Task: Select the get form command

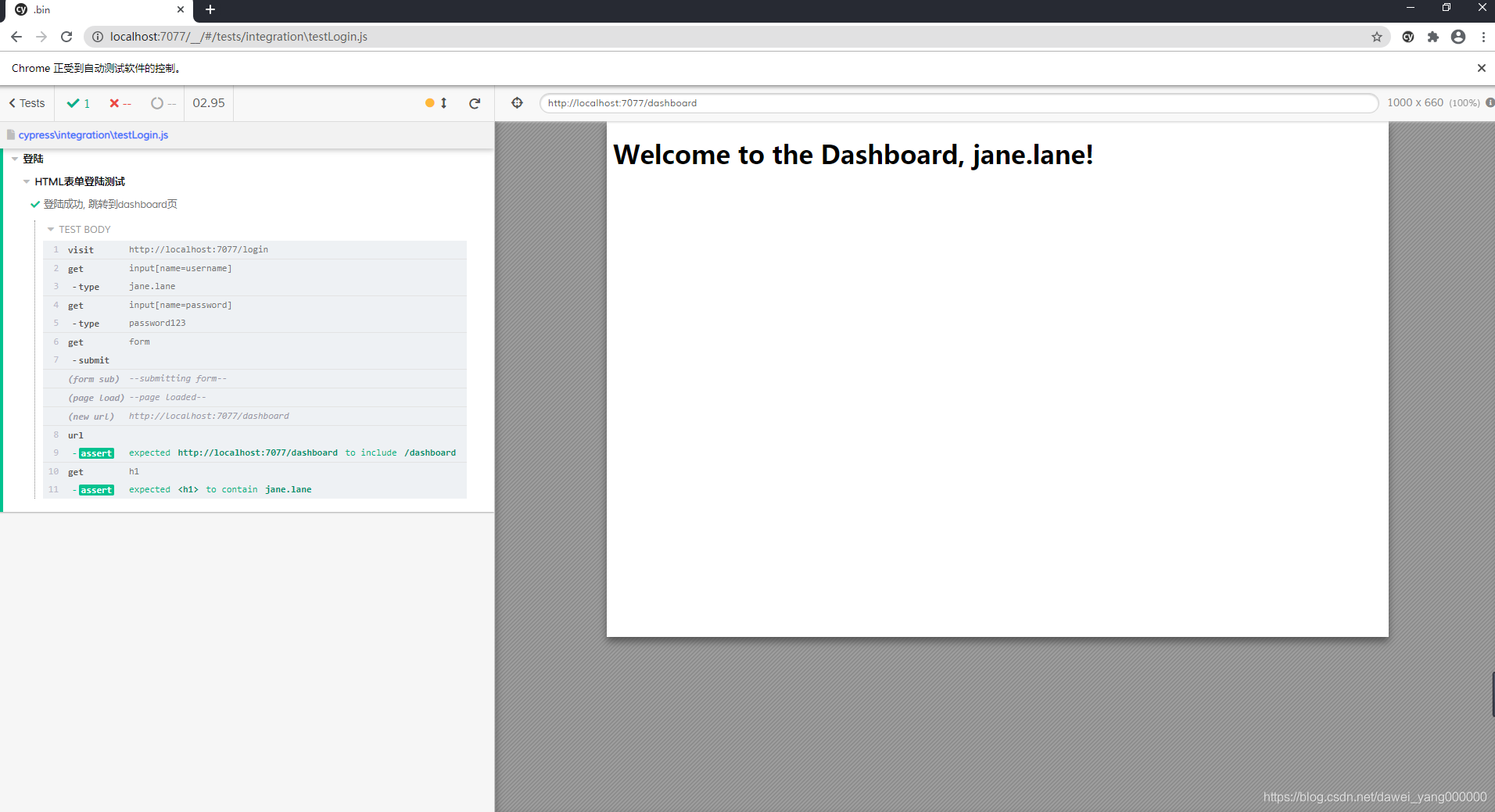Action: [255, 342]
